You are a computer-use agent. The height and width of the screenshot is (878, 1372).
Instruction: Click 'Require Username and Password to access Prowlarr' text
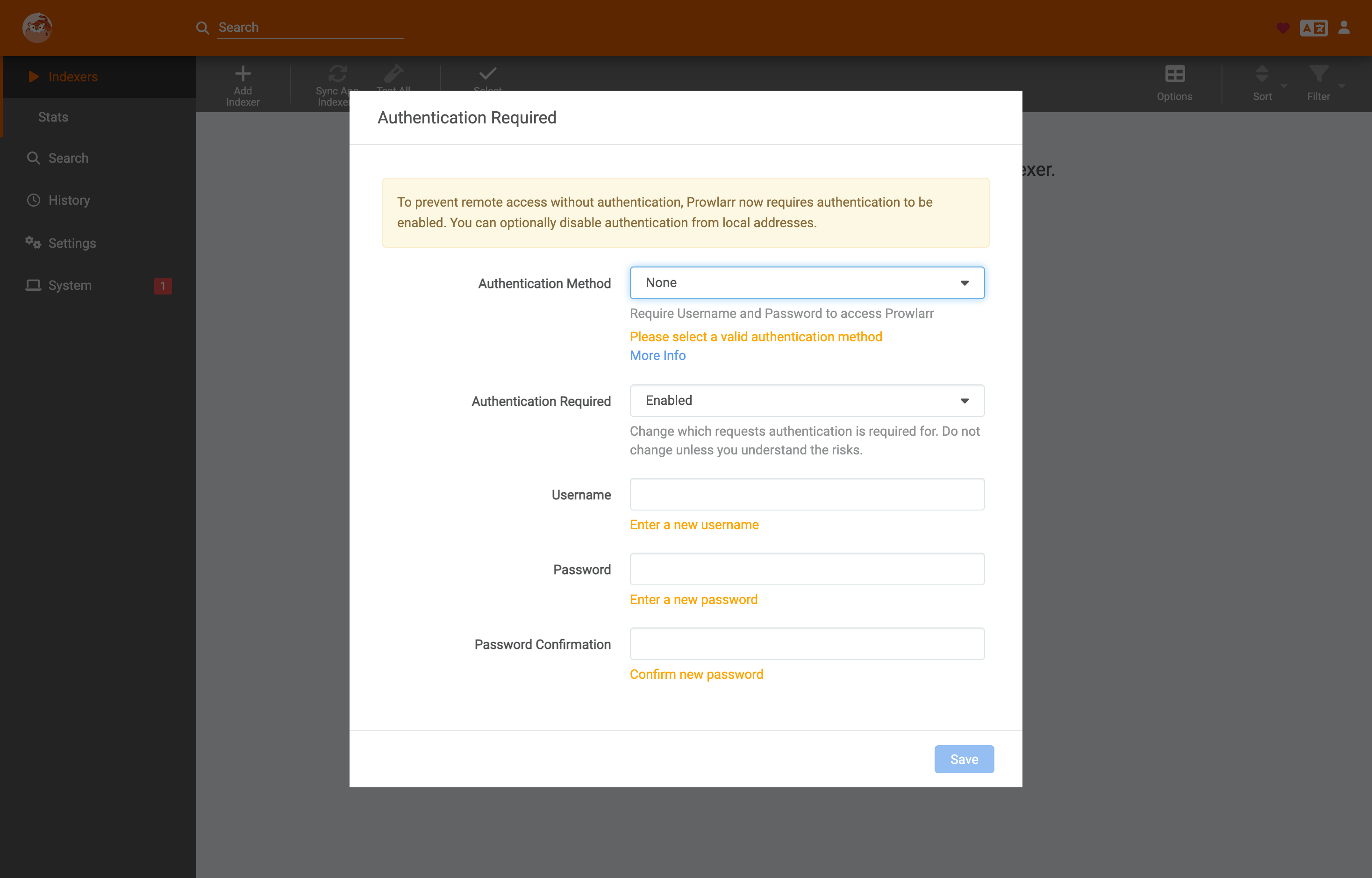tap(781, 313)
